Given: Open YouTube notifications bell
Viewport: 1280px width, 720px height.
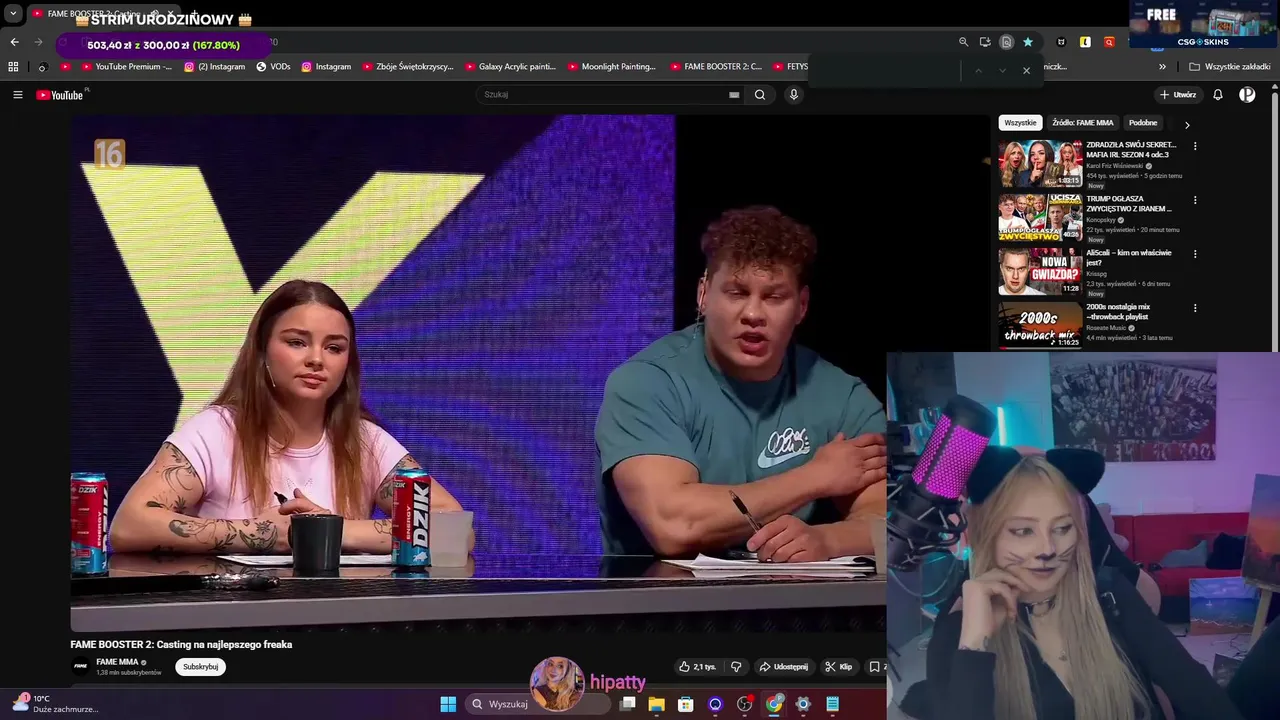Looking at the screenshot, I should [1218, 95].
